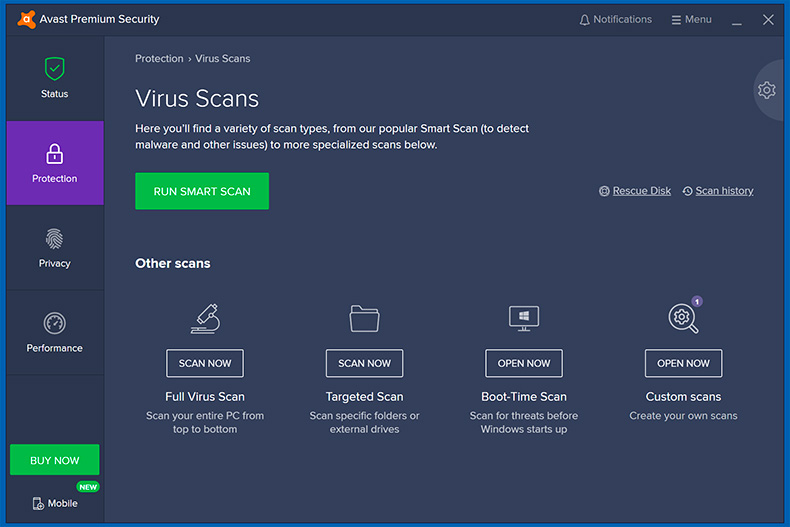Viewport: 790px width, 527px height.
Task: Go back to Protection breadcrumb
Action: (159, 58)
